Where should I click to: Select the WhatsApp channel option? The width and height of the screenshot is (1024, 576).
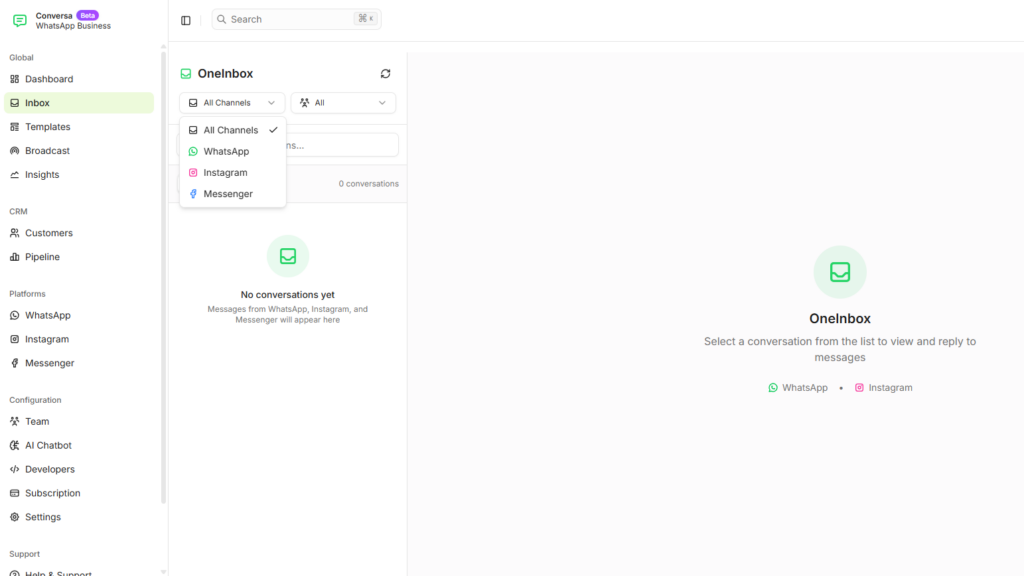pyautogui.click(x=226, y=152)
